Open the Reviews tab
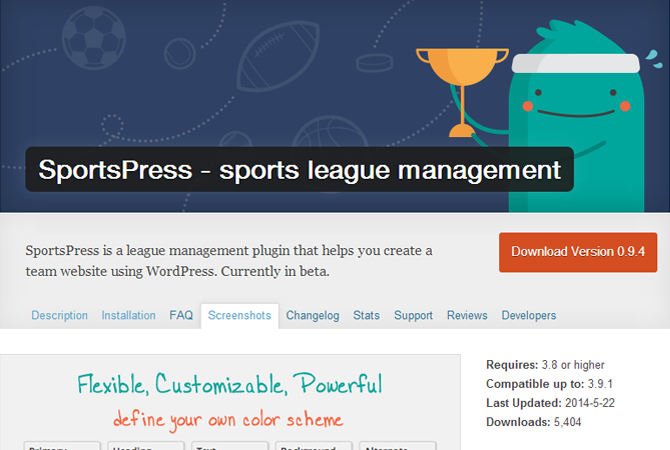 click(467, 315)
